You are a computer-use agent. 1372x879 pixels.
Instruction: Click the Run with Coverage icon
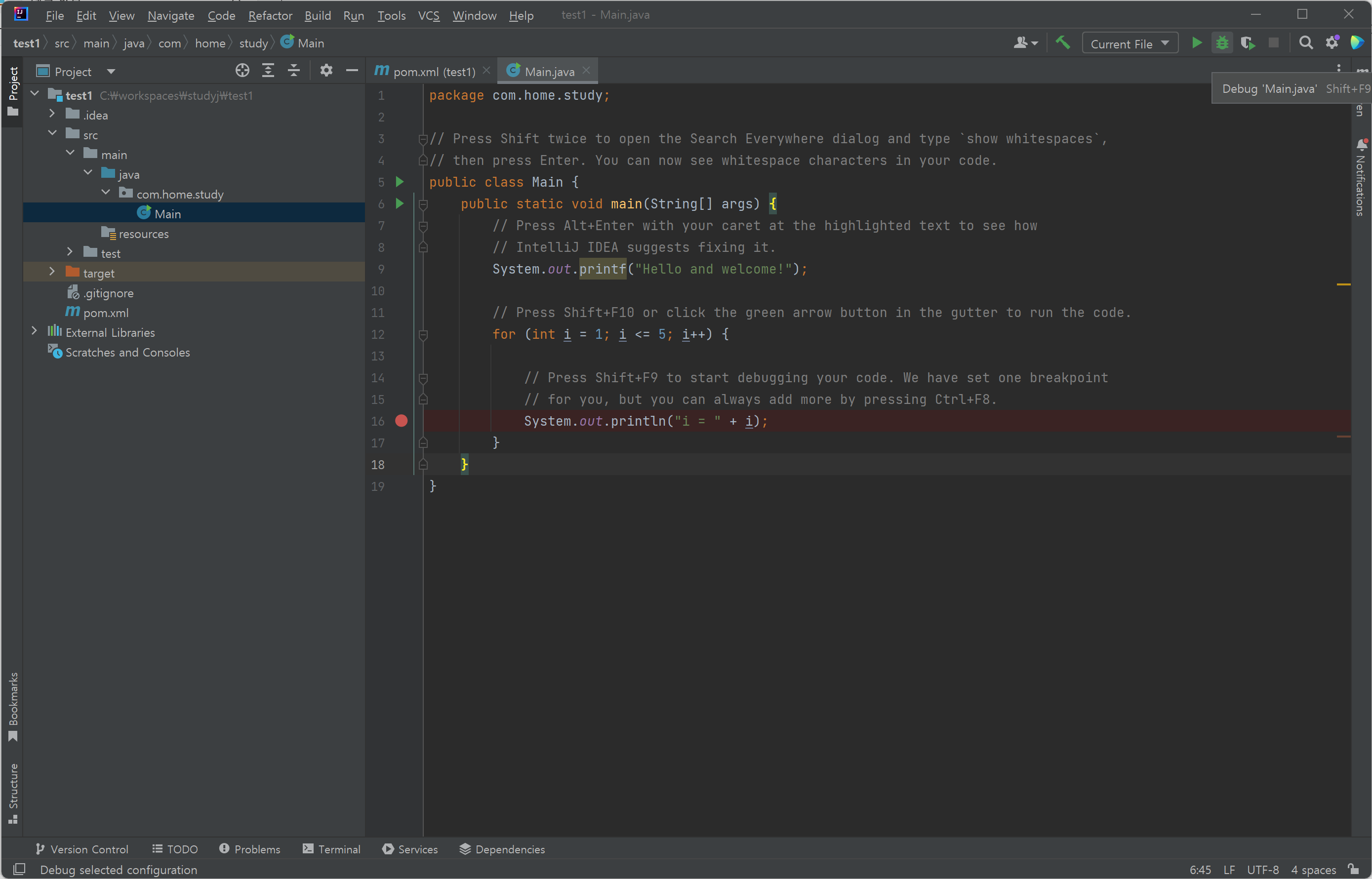(1247, 43)
